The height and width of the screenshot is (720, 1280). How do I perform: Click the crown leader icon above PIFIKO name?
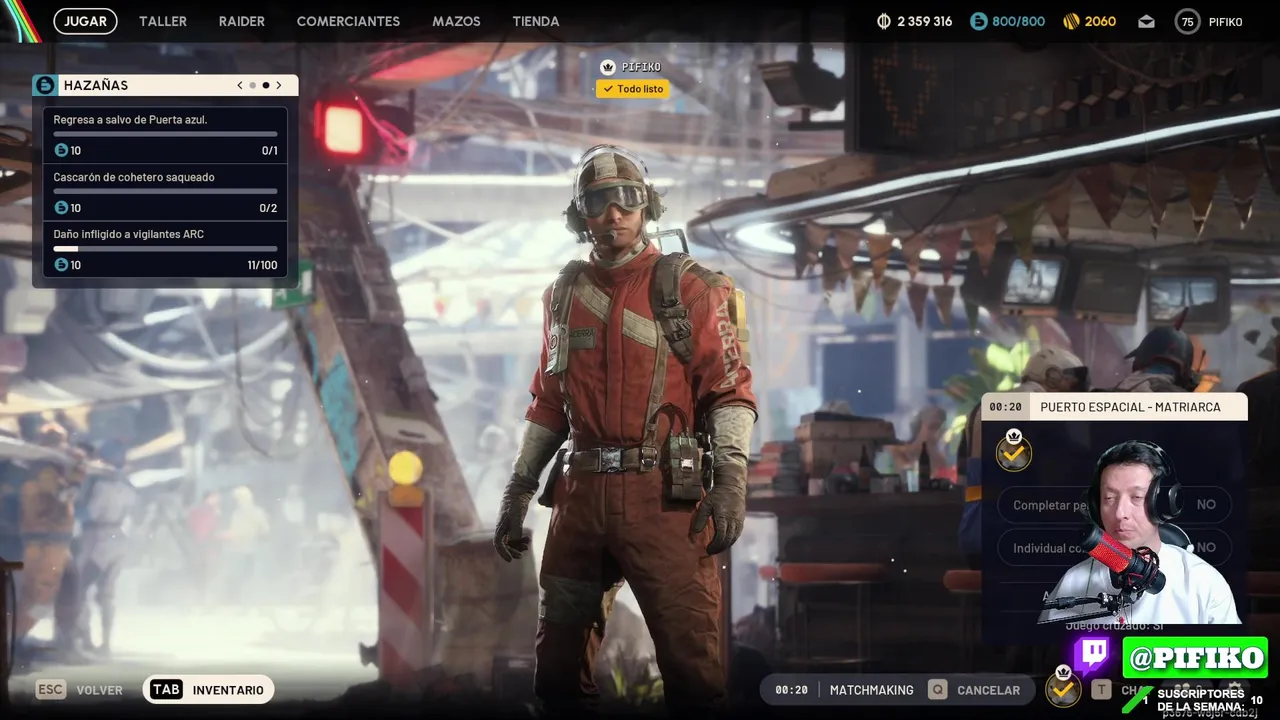(607, 67)
